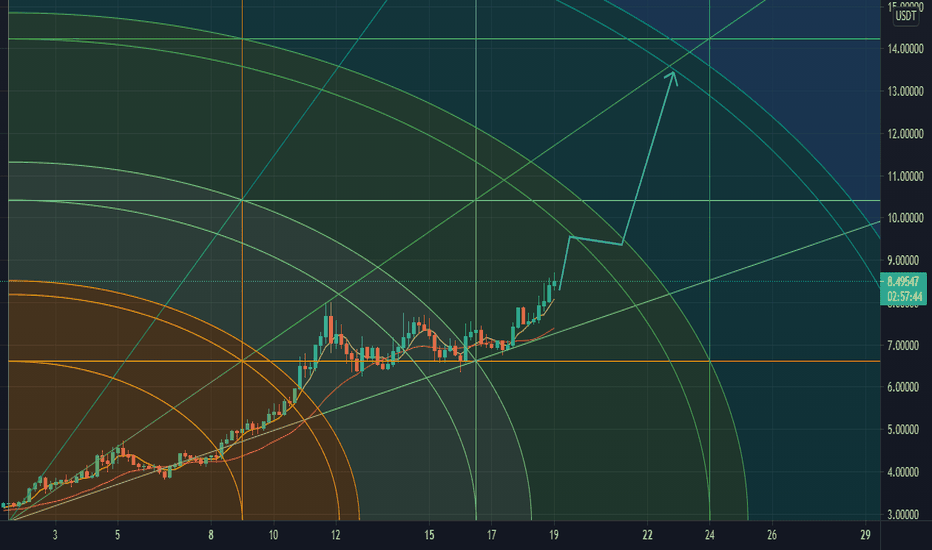Click the current price tag 8.49547
Screen dimensions: 932x550
click(903, 281)
